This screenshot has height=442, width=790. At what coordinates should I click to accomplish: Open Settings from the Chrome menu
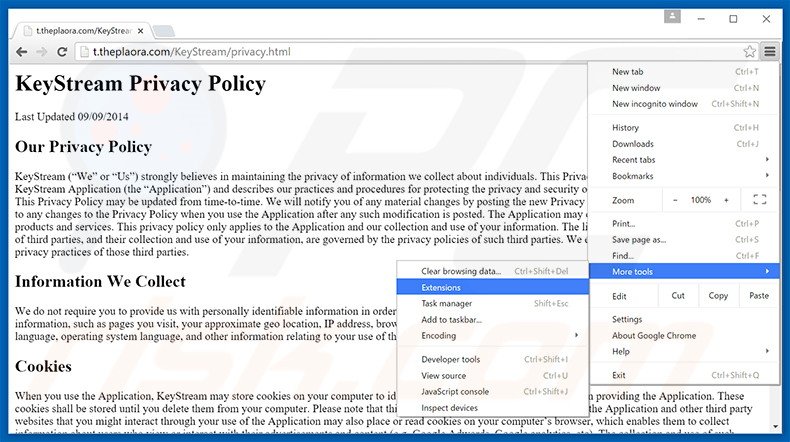(x=684, y=319)
